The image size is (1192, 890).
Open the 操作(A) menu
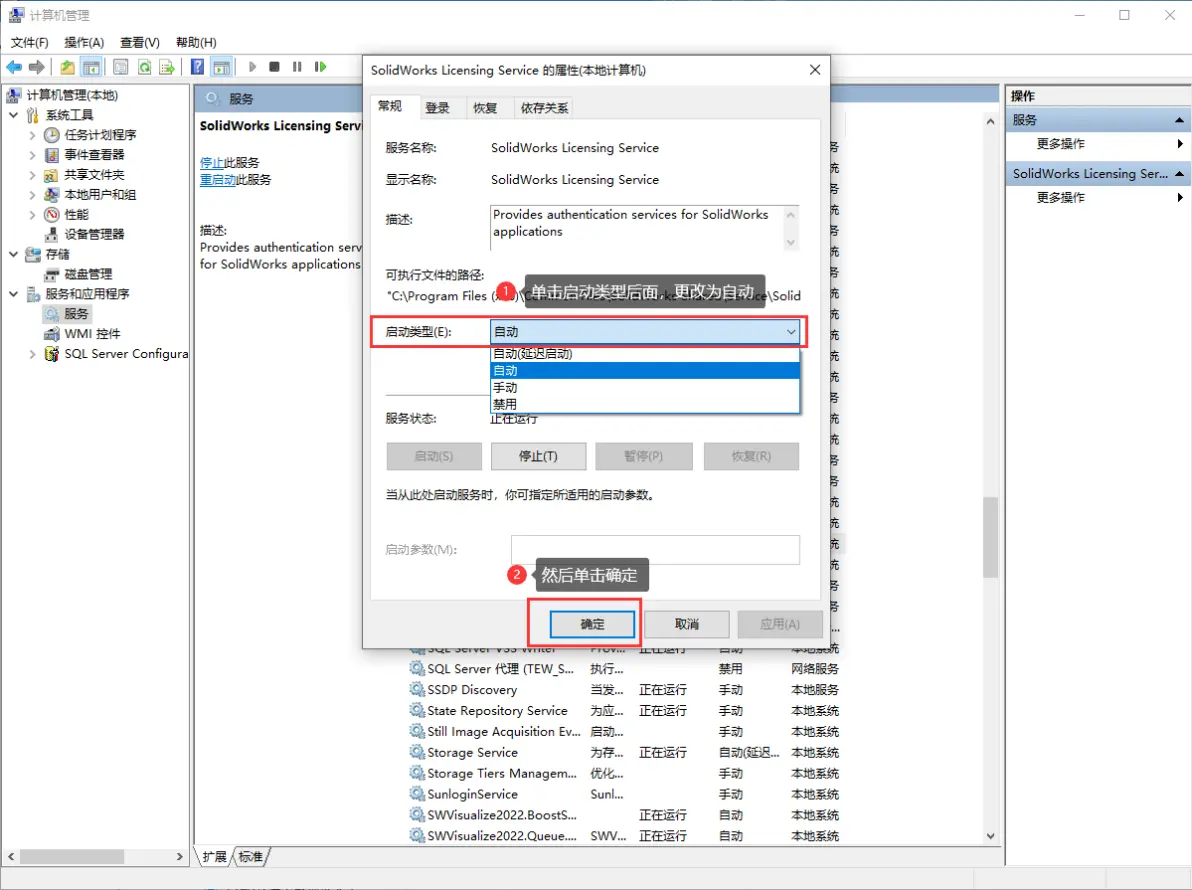[84, 43]
